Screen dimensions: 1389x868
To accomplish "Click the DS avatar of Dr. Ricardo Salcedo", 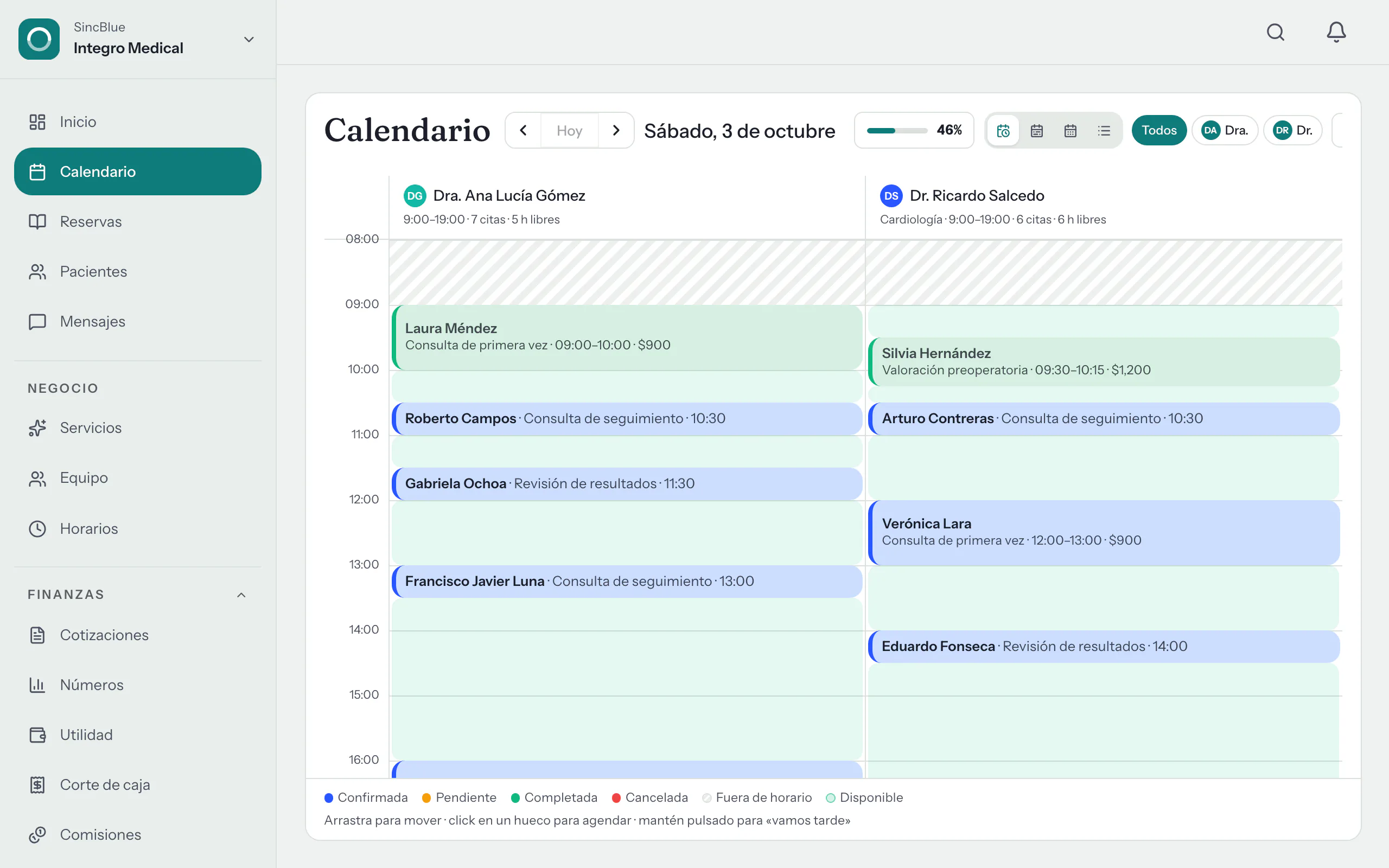I will coord(891,196).
